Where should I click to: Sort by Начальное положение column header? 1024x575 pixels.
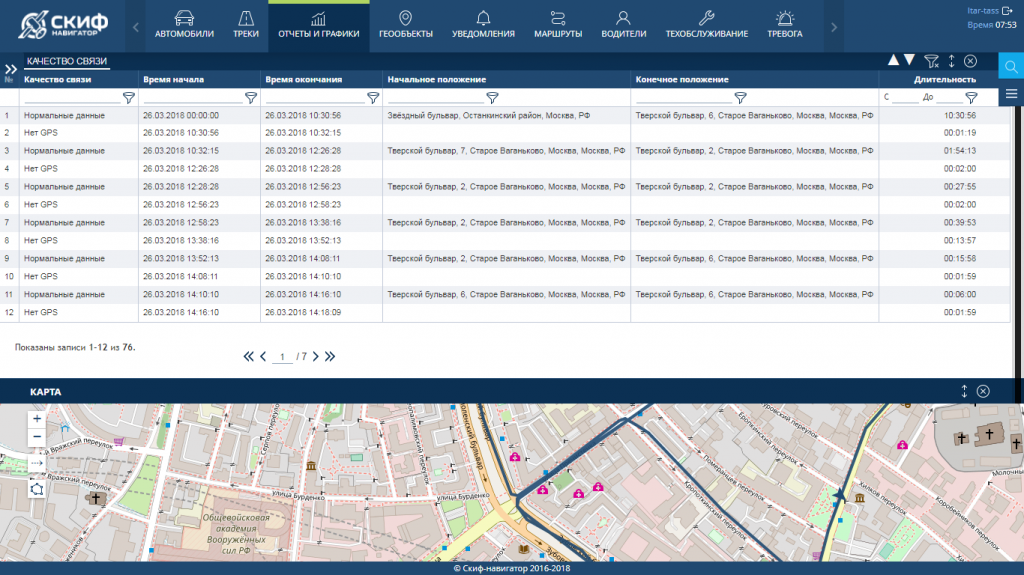point(437,79)
